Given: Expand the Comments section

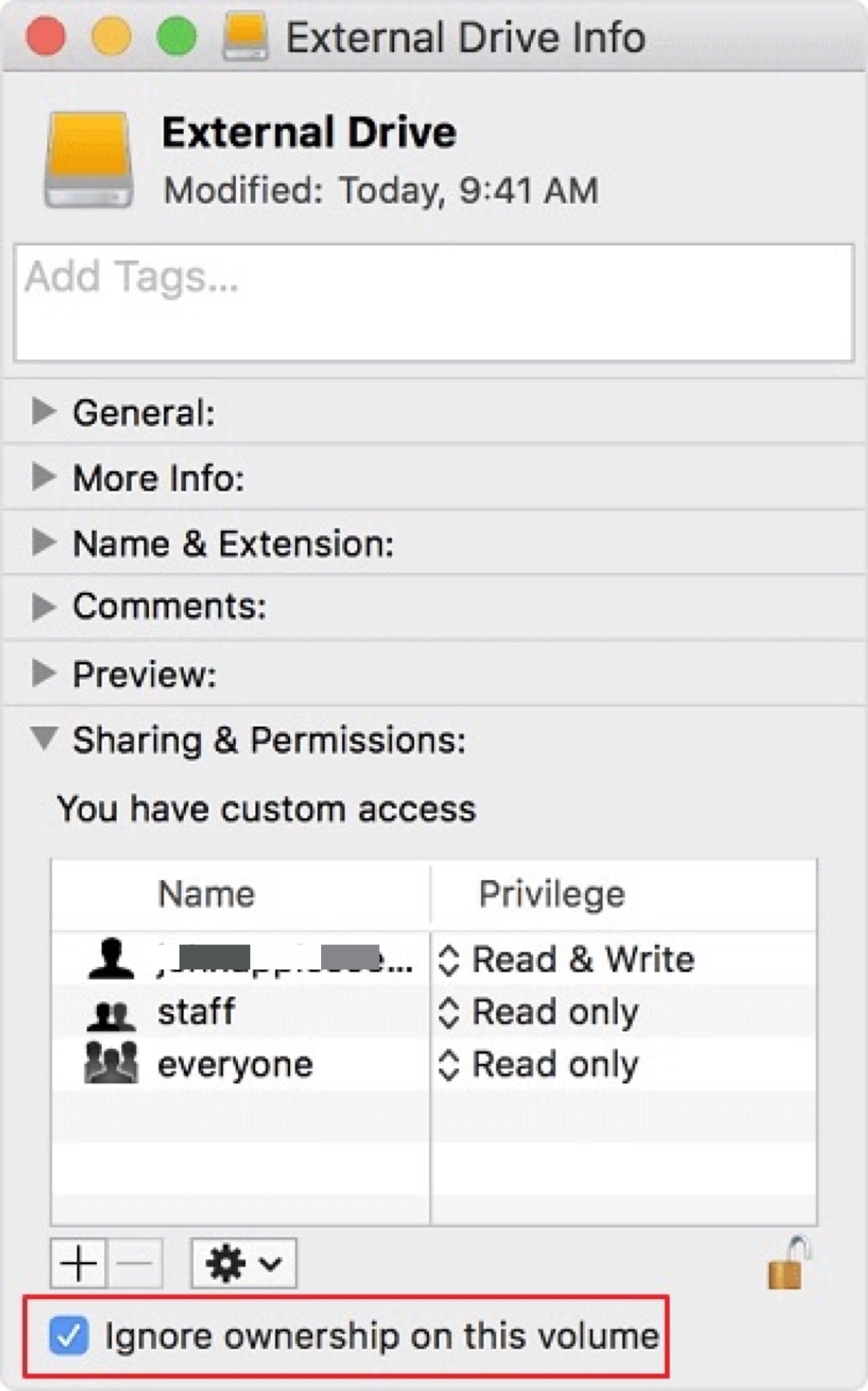Looking at the screenshot, I should (x=43, y=607).
